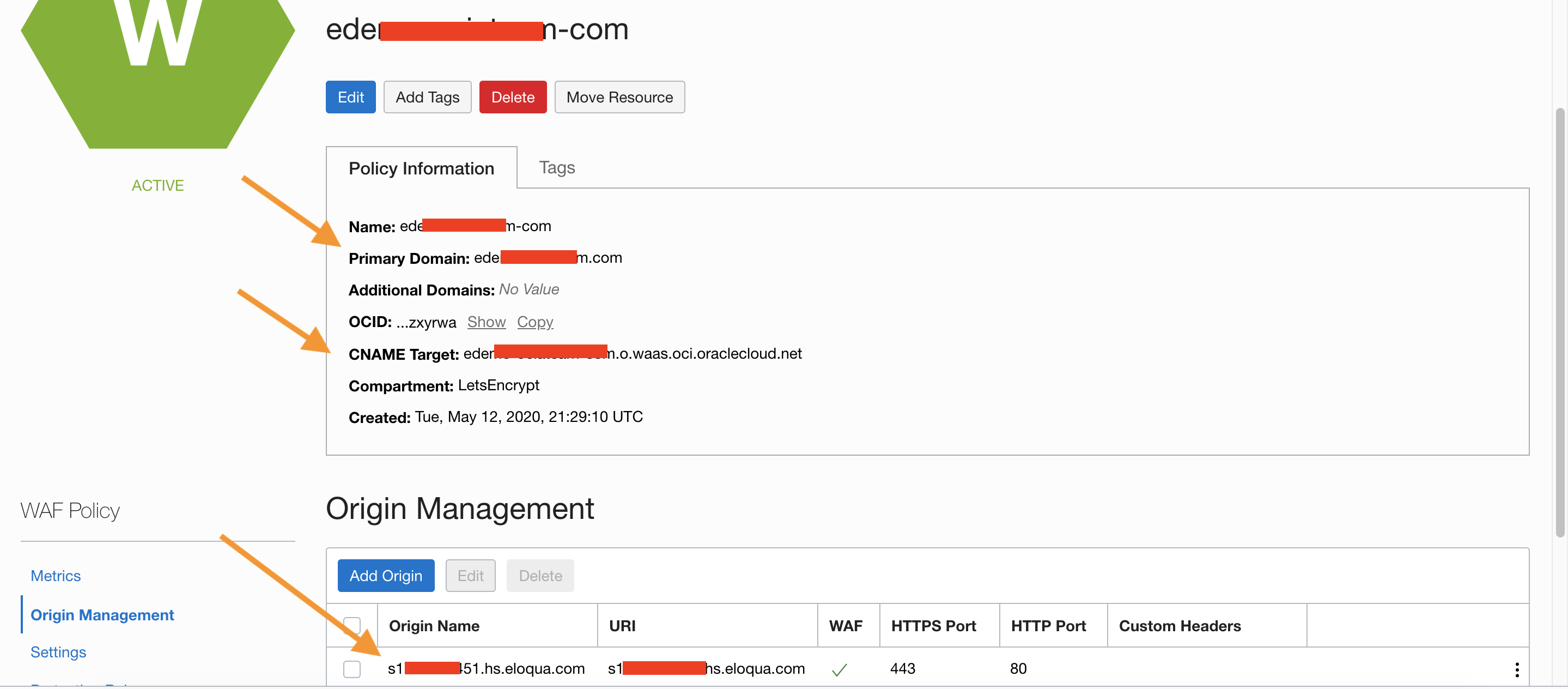Toggle the select-all origins header checkbox
This screenshot has height=689, width=1568.
coord(352,625)
